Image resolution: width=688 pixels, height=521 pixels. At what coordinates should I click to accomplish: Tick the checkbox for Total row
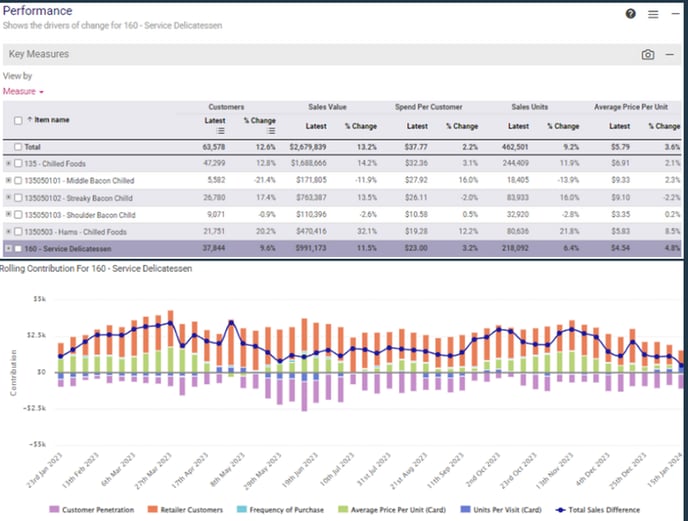pyautogui.click(x=19, y=146)
